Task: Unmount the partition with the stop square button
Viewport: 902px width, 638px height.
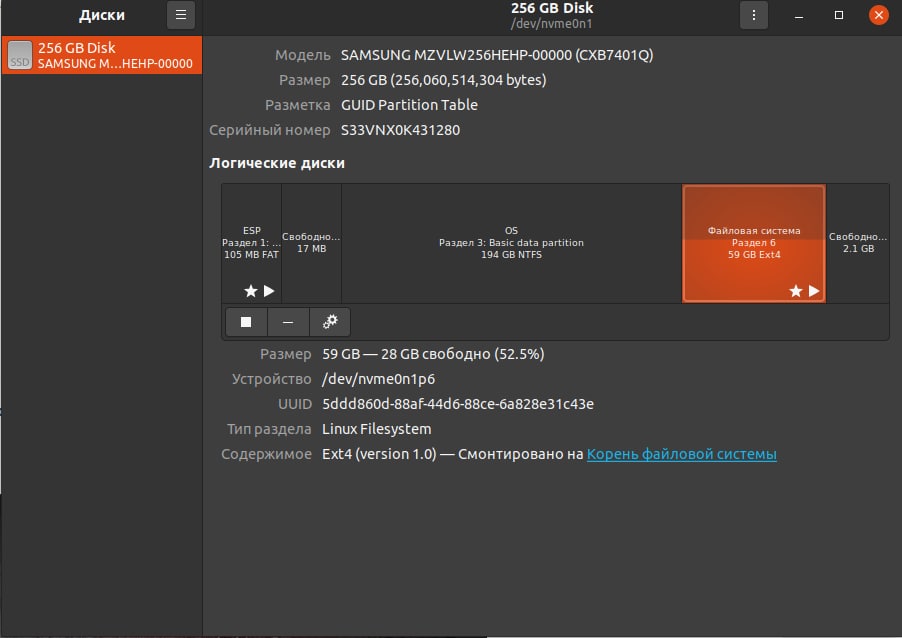Action: click(x=246, y=322)
